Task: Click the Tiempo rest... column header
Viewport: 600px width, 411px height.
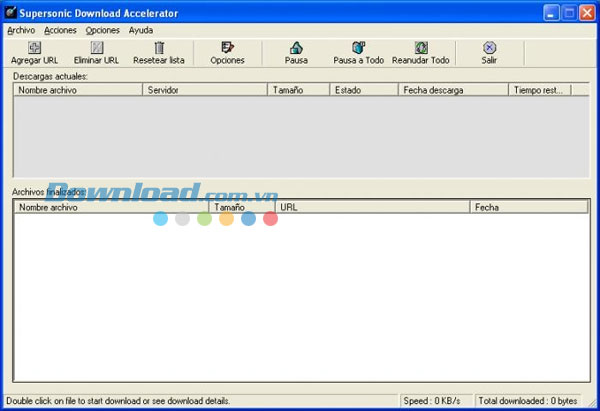Action: [540, 90]
